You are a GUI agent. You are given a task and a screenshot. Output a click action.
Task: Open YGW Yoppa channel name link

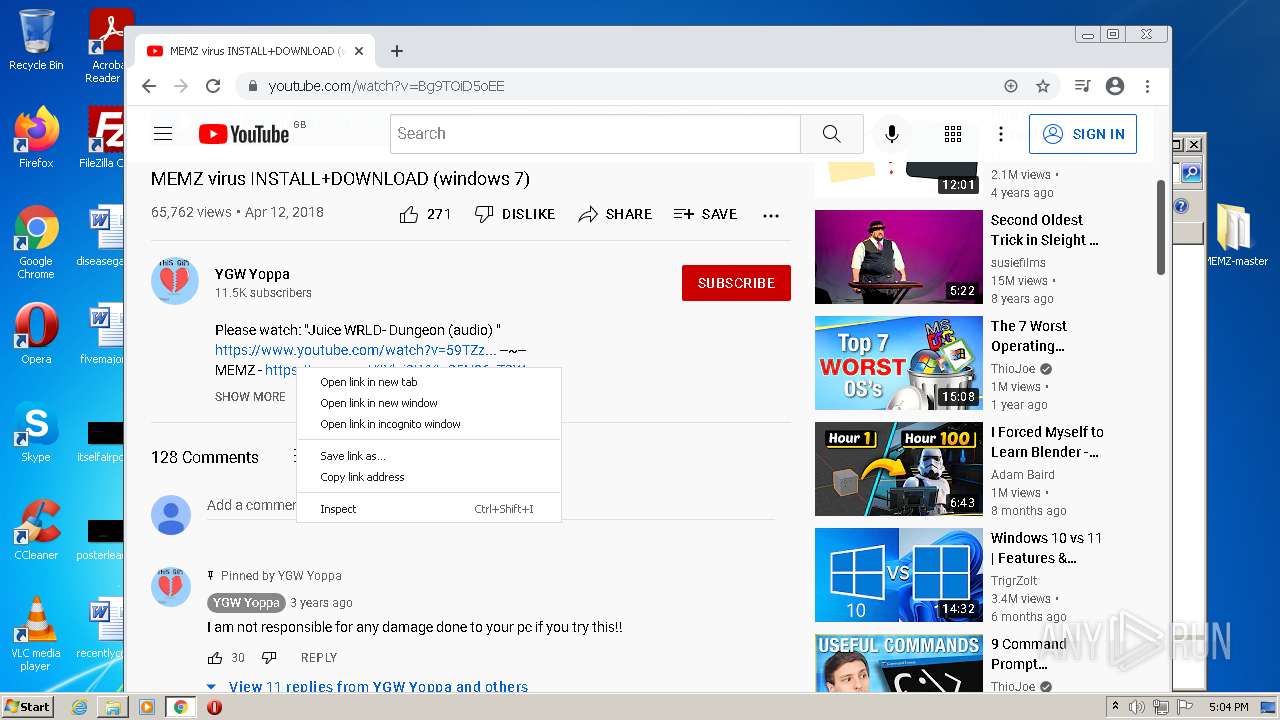click(252, 274)
